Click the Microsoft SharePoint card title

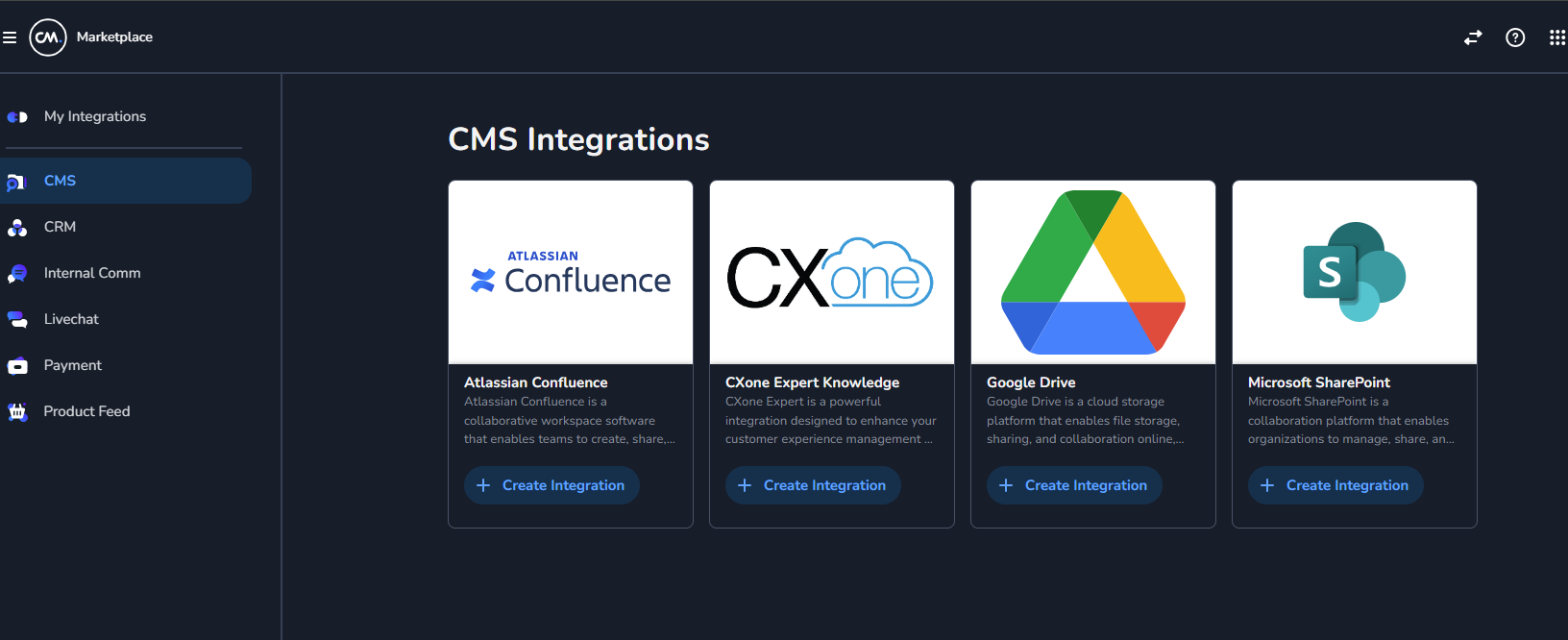1319,382
